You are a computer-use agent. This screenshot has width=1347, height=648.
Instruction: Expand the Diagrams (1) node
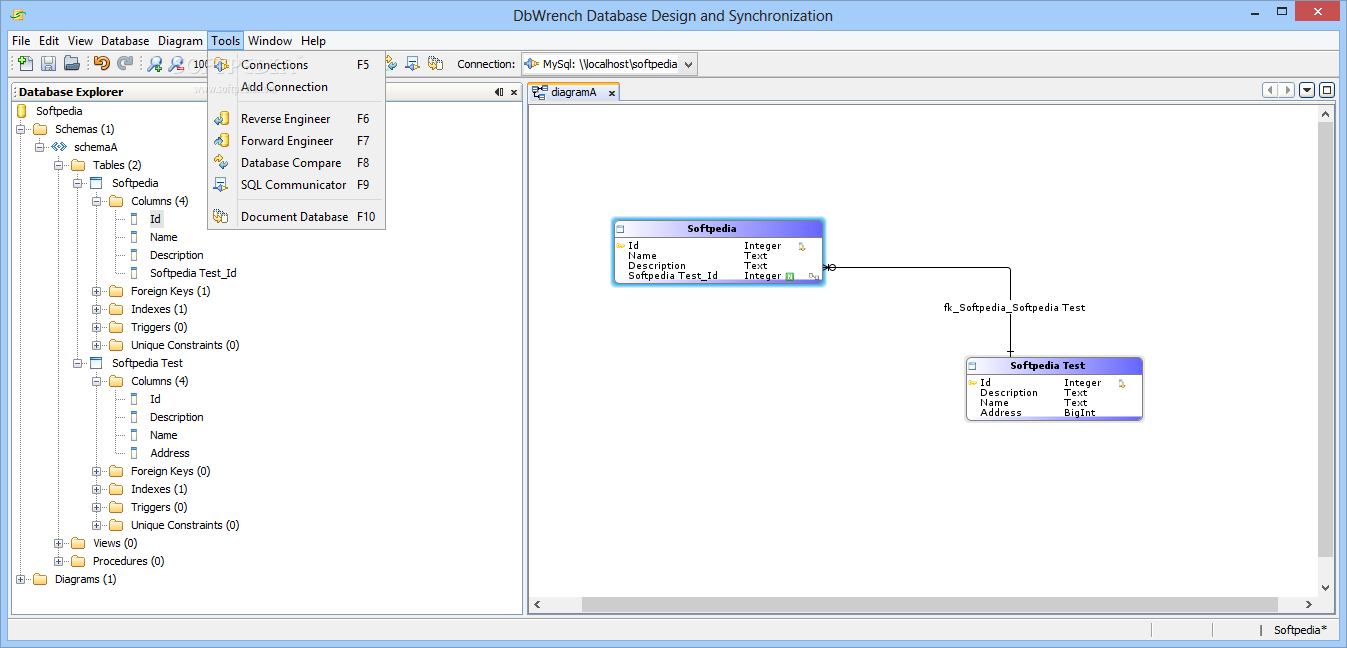click(x=21, y=579)
